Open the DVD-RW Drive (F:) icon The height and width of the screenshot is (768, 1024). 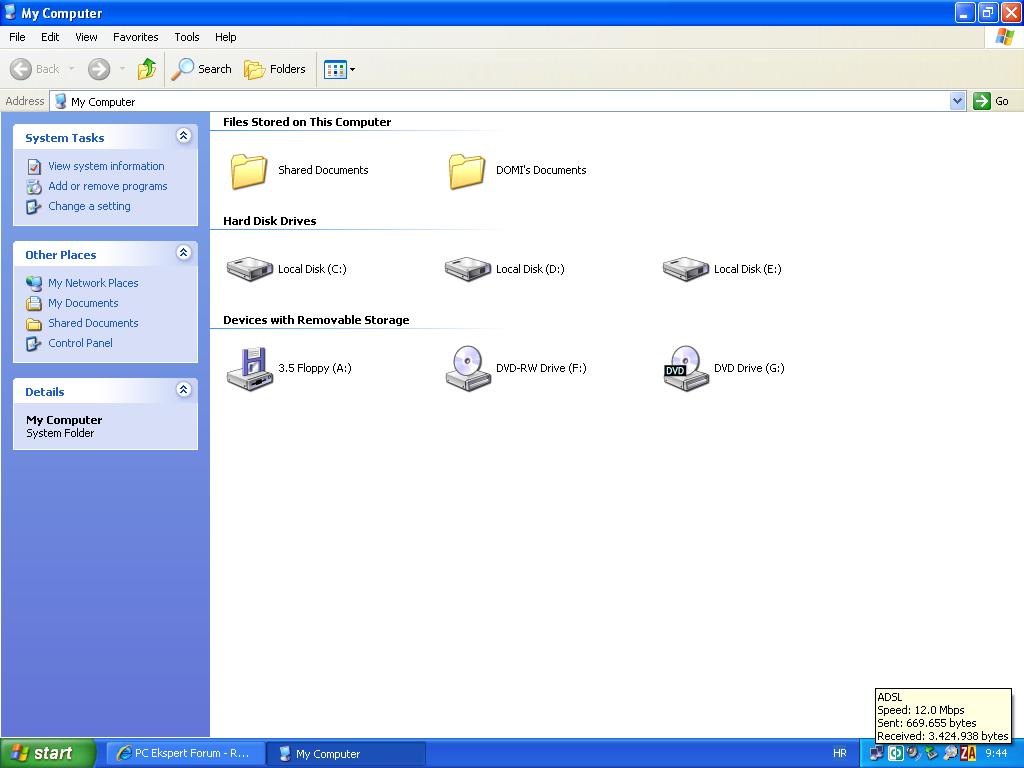pos(467,368)
